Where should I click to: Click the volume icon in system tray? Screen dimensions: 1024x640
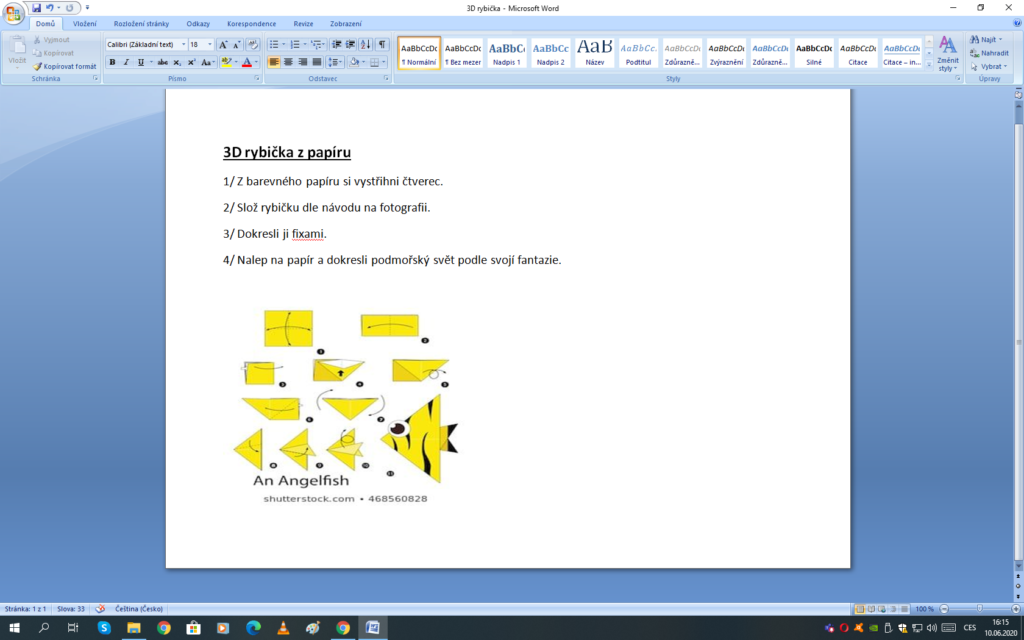point(931,628)
